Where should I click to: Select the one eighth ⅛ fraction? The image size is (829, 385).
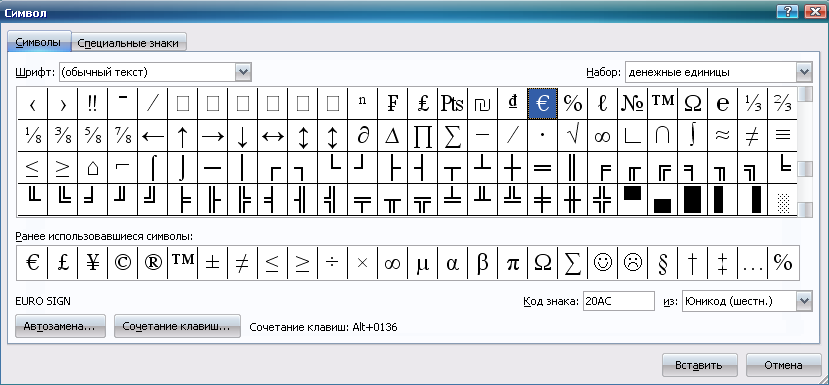[x=32, y=136]
